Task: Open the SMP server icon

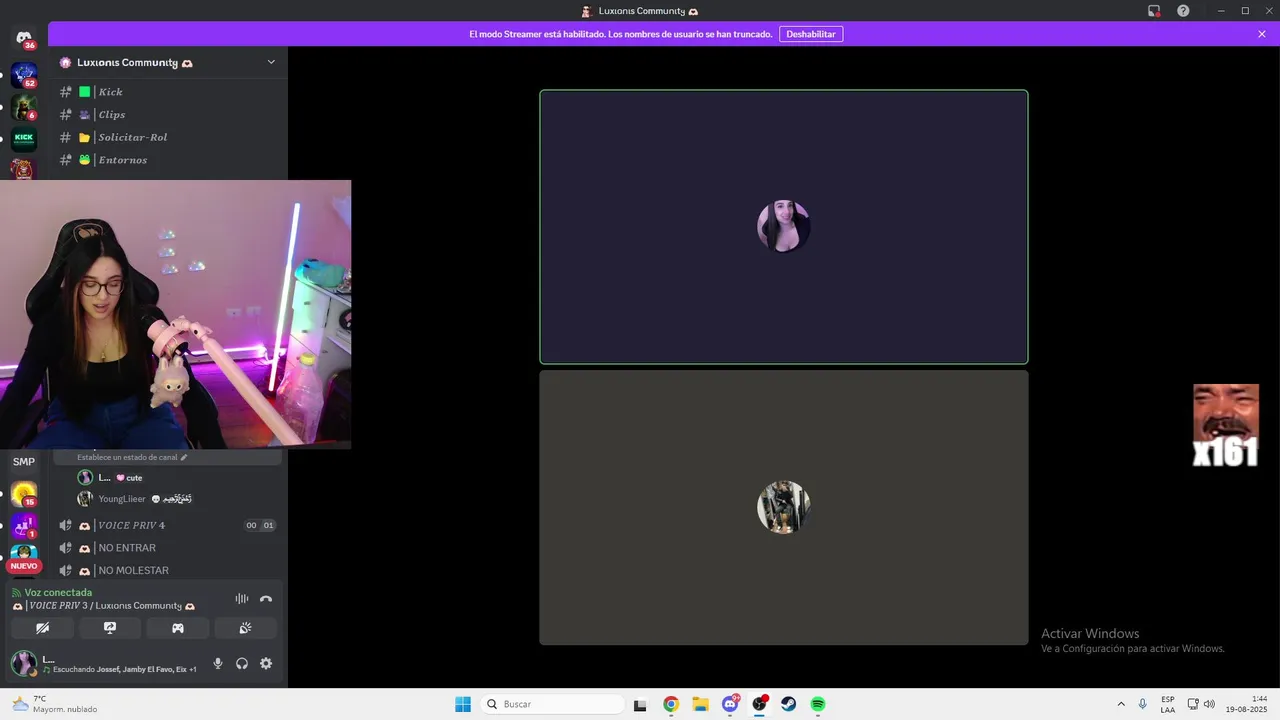Action: pyautogui.click(x=24, y=462)
